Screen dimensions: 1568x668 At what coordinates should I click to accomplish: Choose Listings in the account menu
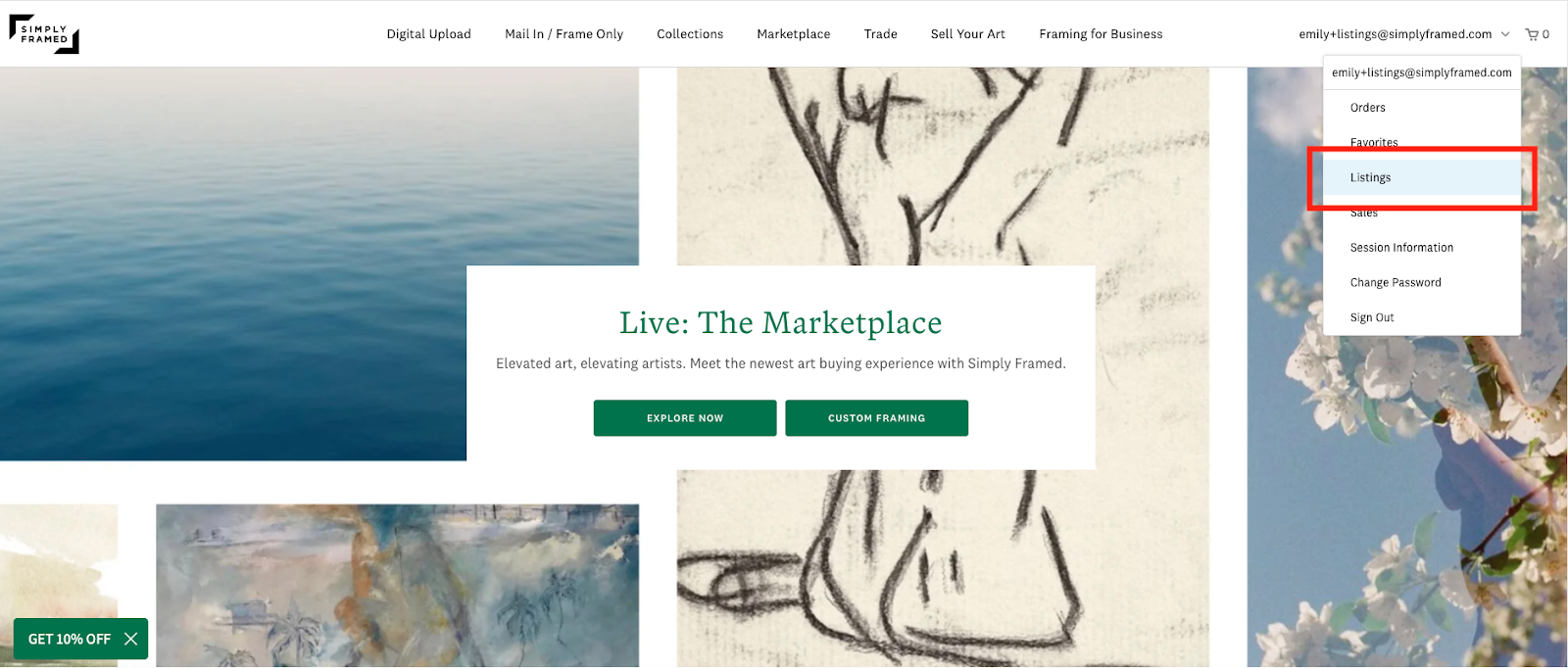(1422, 177)
